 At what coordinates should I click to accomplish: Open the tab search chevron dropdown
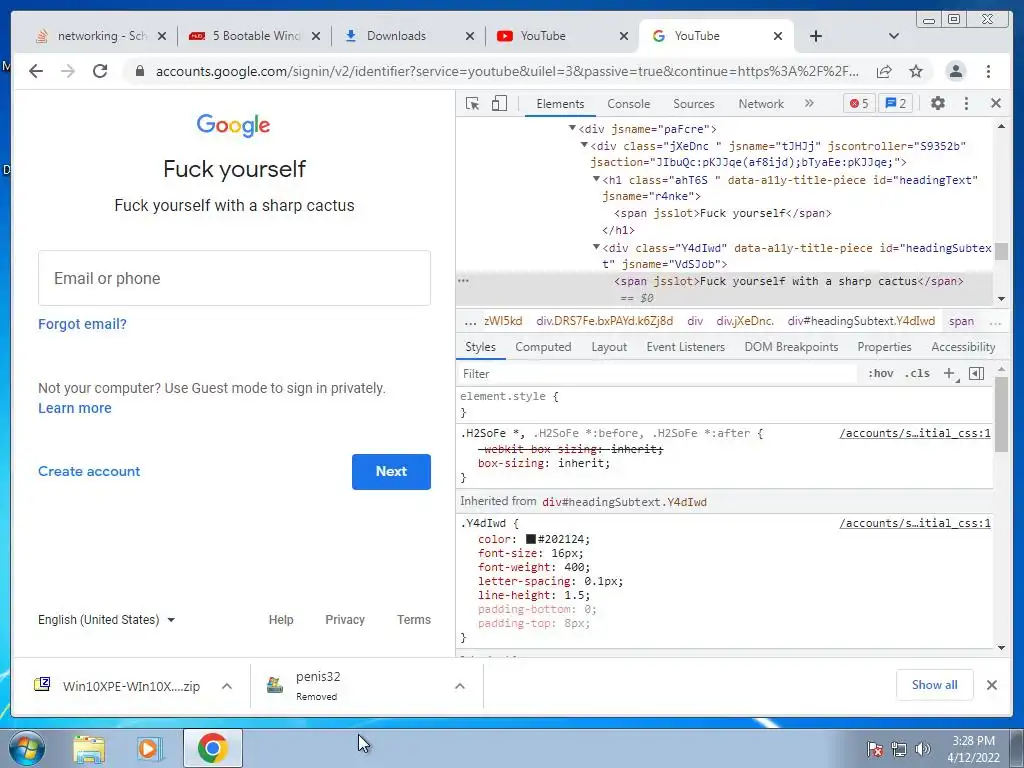[894, 36]
